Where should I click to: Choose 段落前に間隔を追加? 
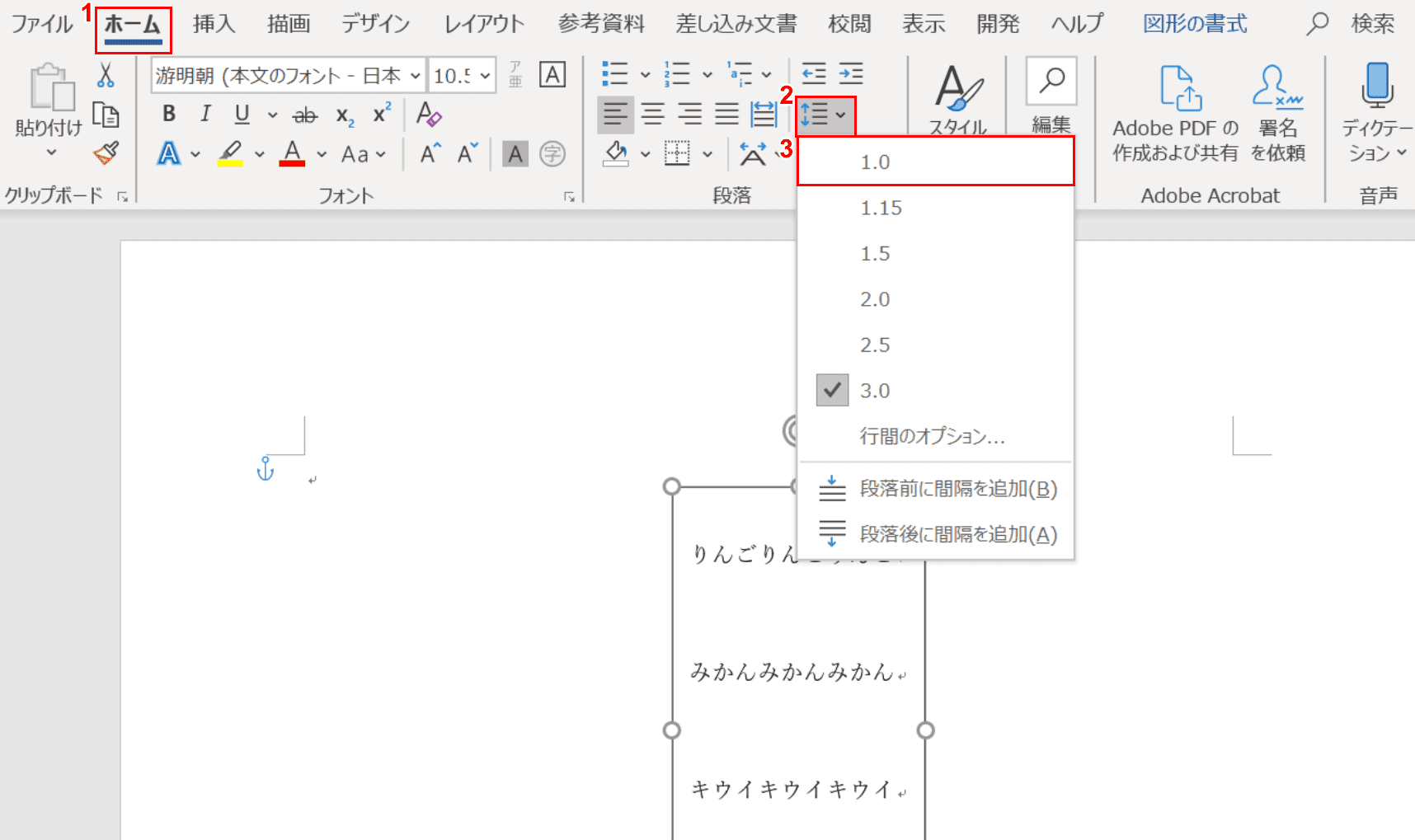936,489
